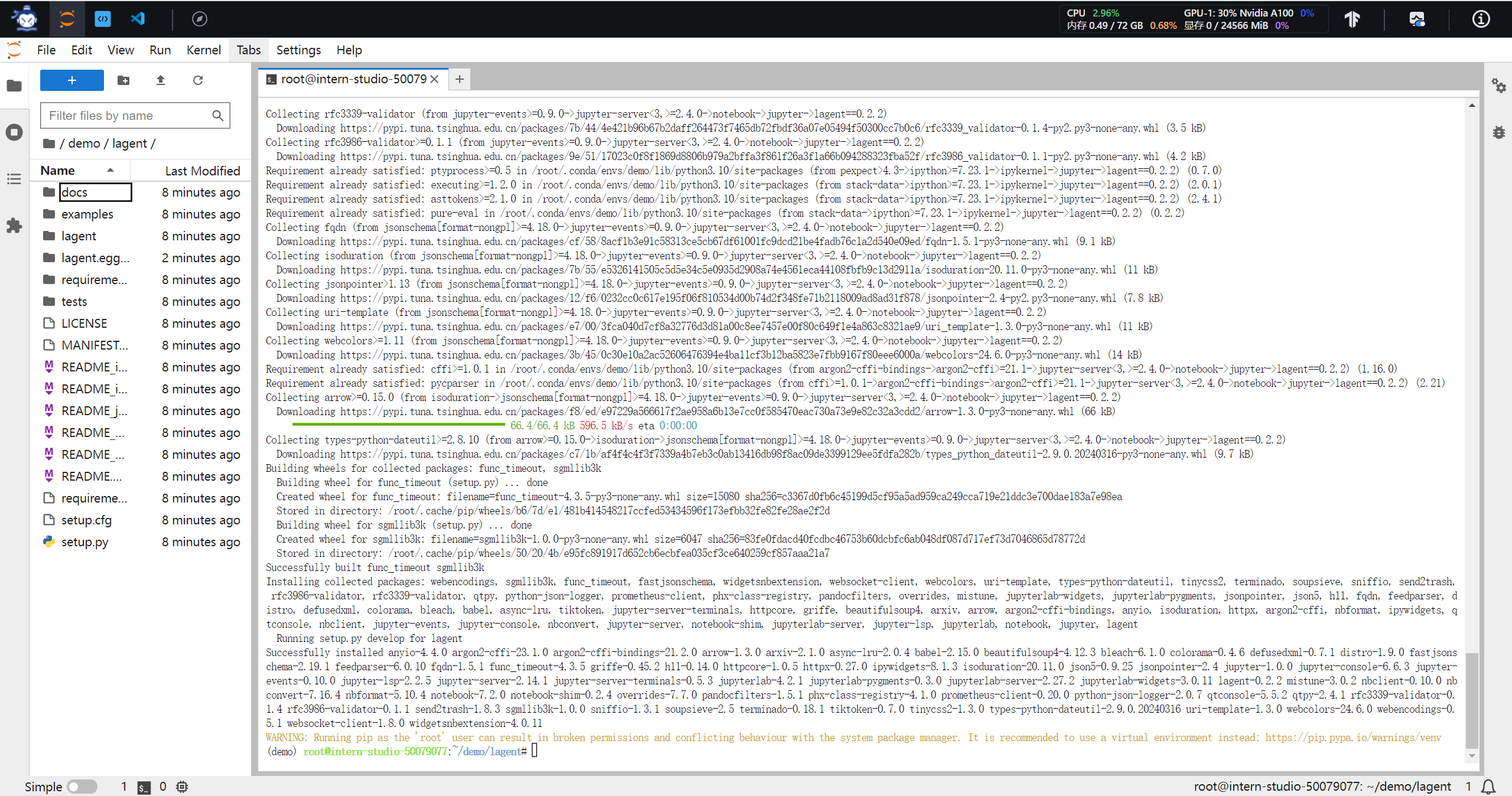Click the upload files icon
The width and height of the screenshot is (1512, 796).
pyautogui.click(x=160, y=80)
